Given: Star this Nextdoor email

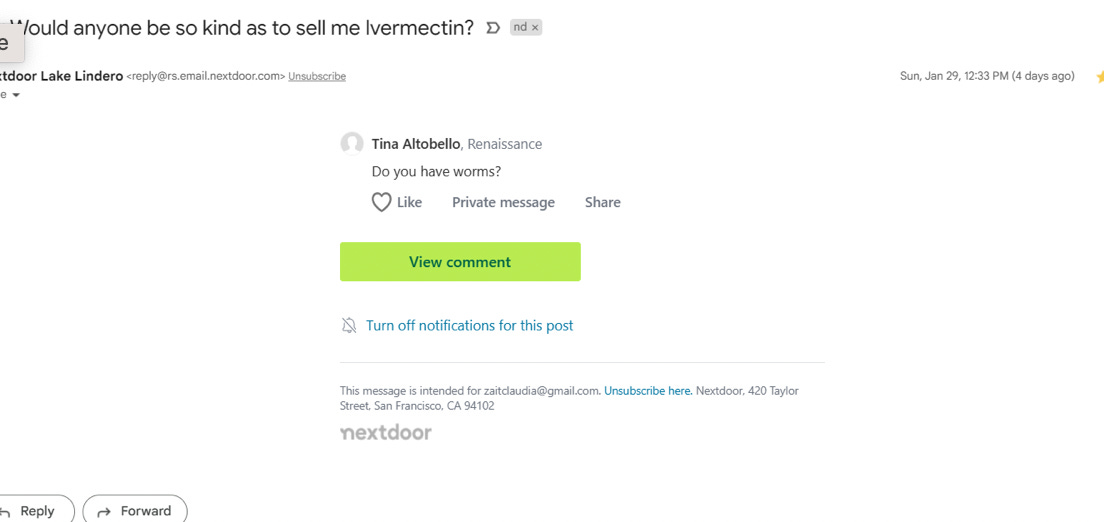Looking at the screenshot, I should pos(1100,76).
